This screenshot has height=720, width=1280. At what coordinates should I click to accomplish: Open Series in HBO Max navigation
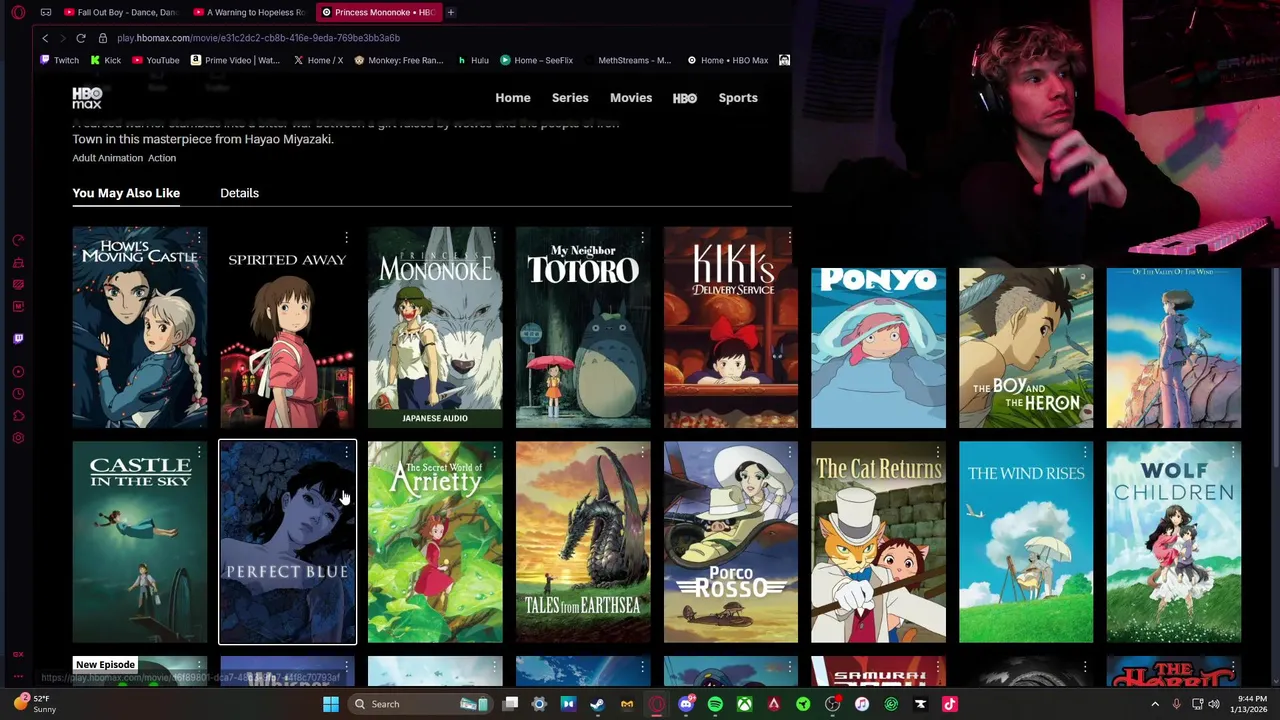click(x=570, y=98)
